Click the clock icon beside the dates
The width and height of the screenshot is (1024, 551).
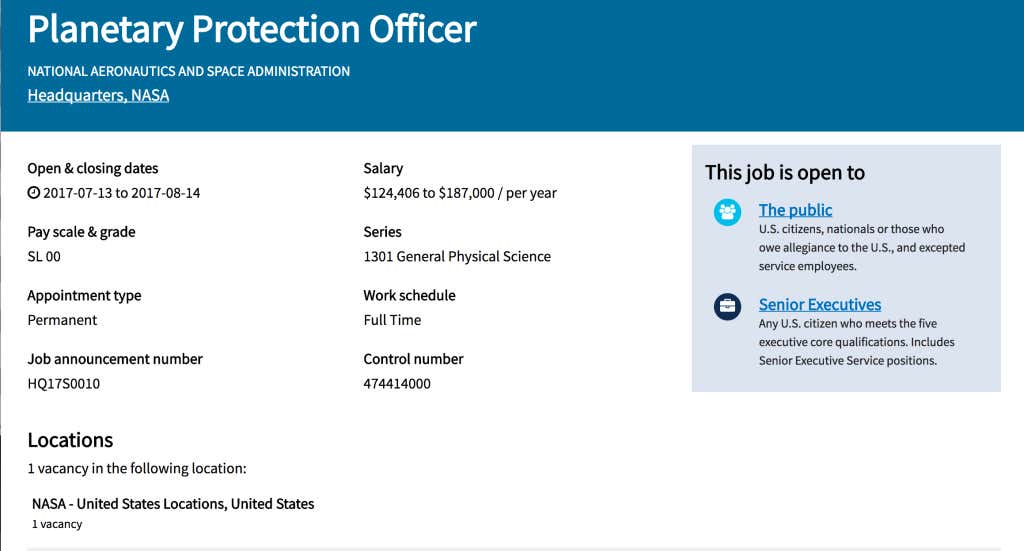(x=34, y=193)
